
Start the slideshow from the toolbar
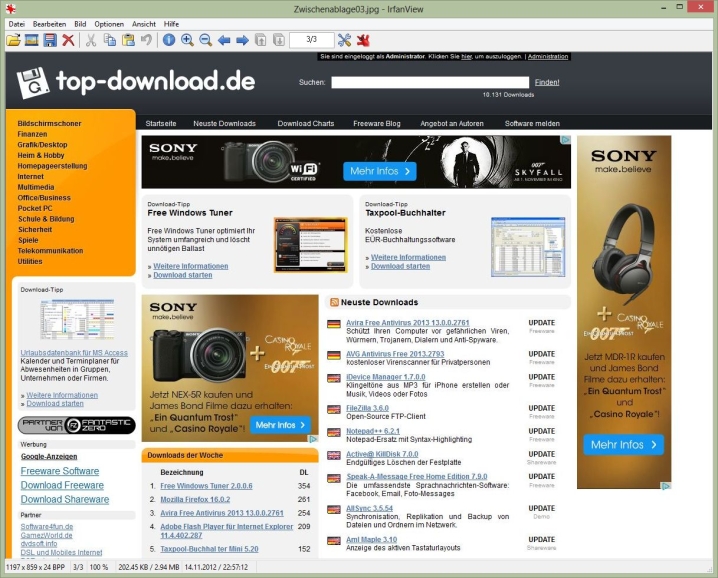pyautogui.click(x=31, y=40)
